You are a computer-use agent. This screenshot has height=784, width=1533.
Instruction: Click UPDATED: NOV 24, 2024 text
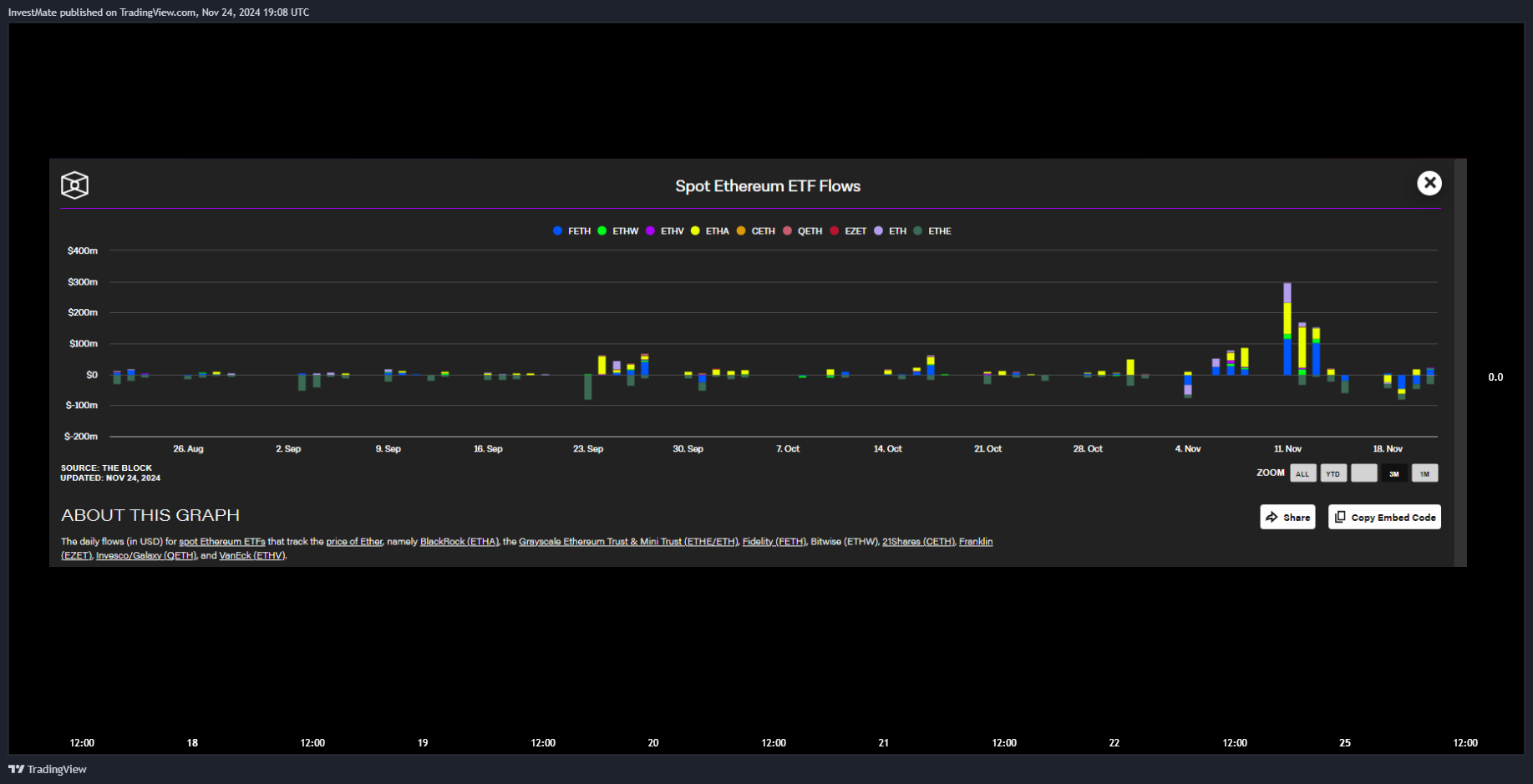110,478
